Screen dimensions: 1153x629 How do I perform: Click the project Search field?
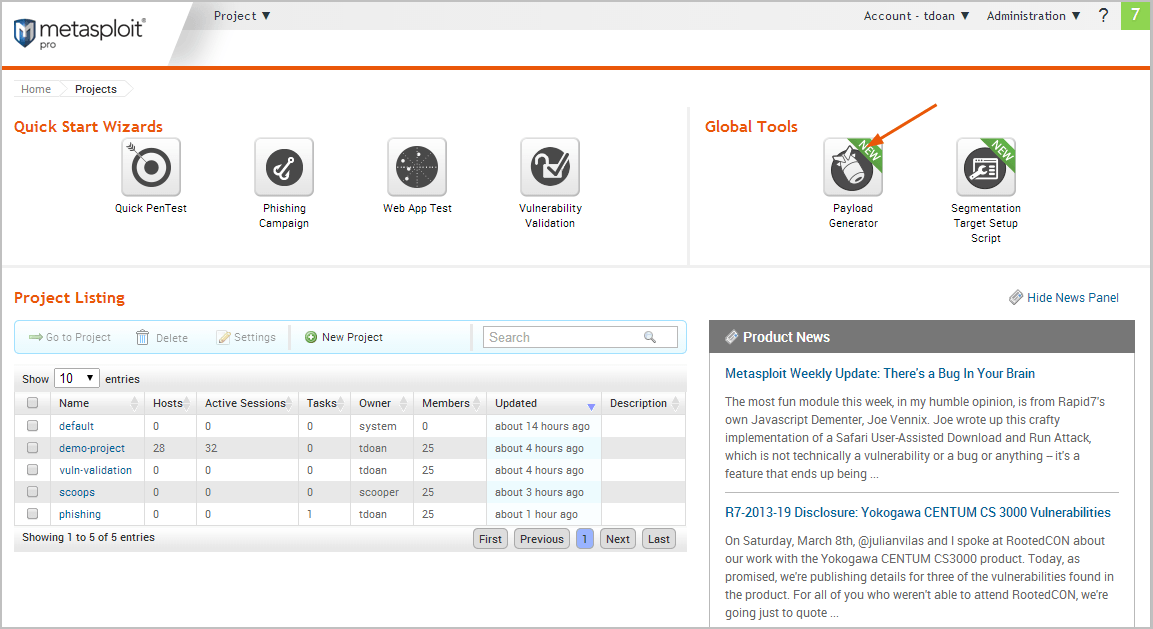coord(565,337)
